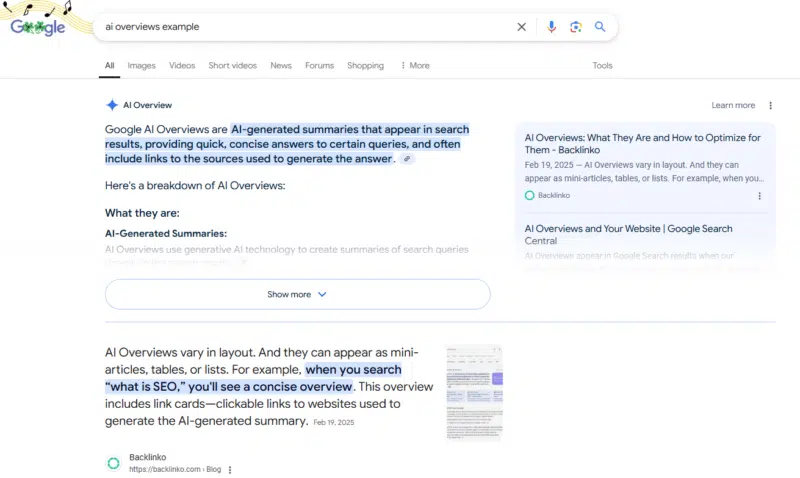
Task: Open backlinko.com Blog result URL
Action: pyautogui.click(x=175, y=469)
